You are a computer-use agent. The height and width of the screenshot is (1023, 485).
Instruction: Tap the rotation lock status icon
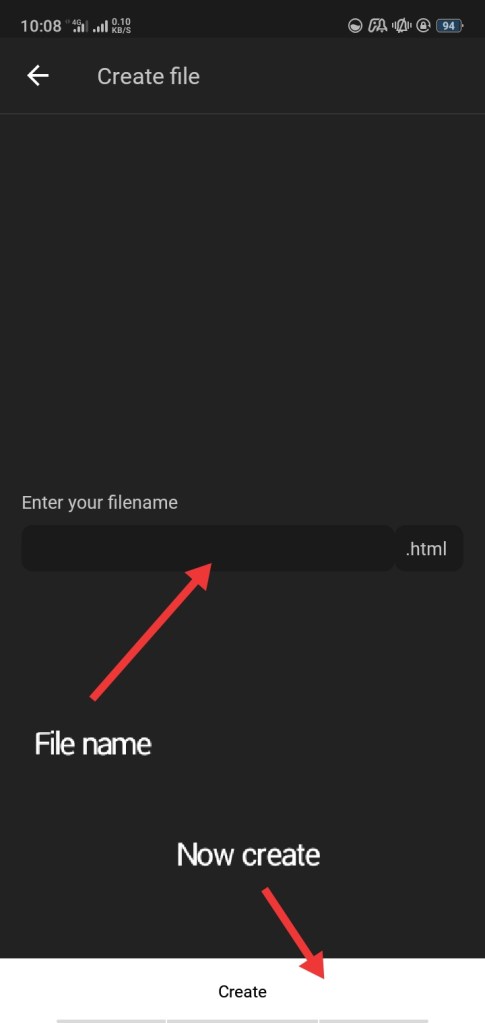point(423,26)
